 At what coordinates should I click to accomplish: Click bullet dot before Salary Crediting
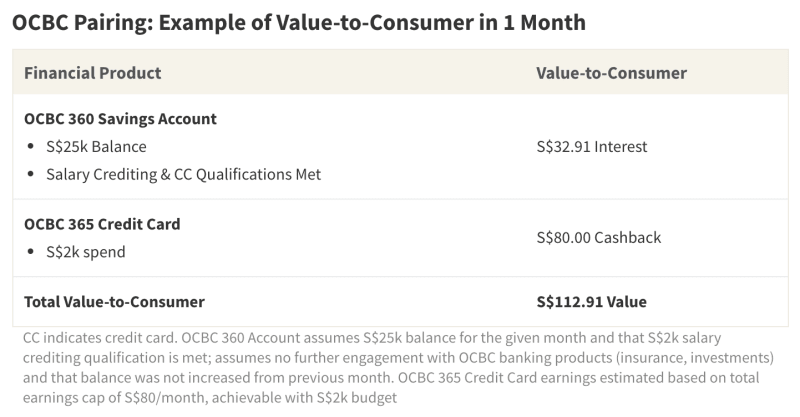(x=32, y=175)
